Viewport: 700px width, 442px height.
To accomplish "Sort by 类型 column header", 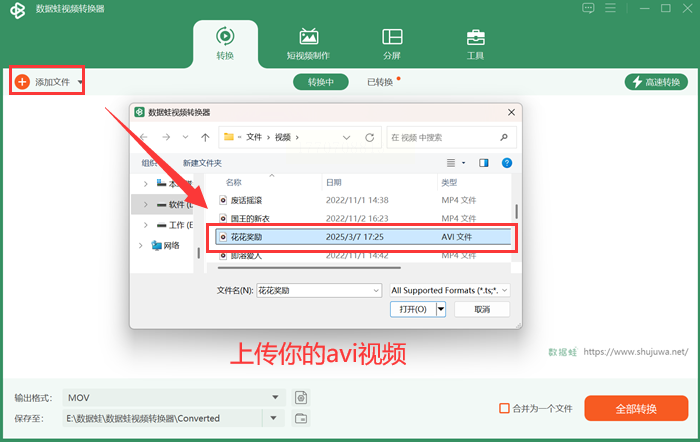I will [449, 182].
